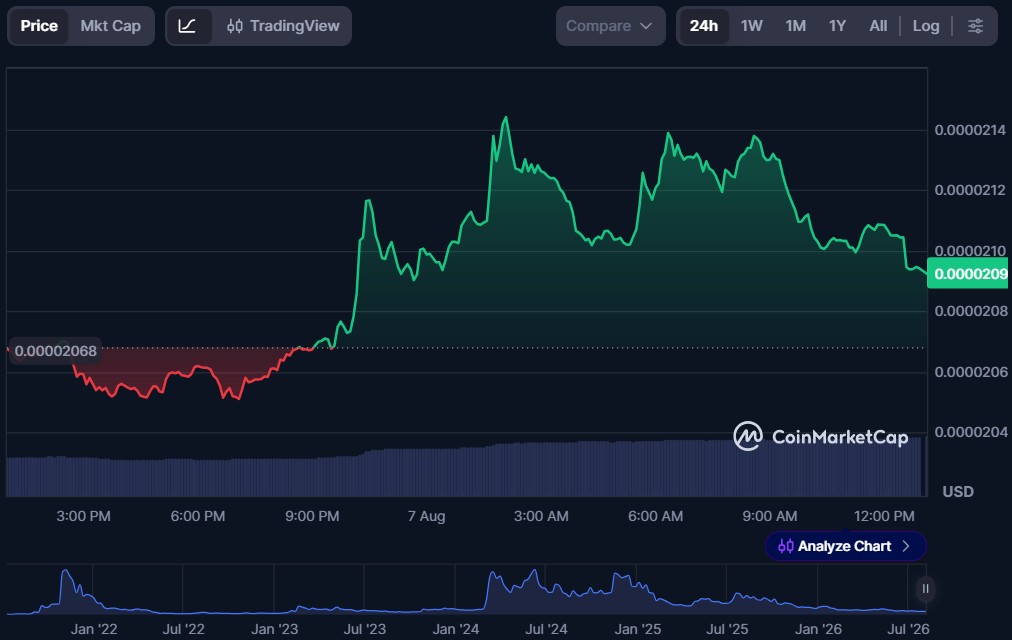Viewport: 1012px width, 640px height.
Task: Click Jan '24 on the overview timeline
Action: click(456, 629)
